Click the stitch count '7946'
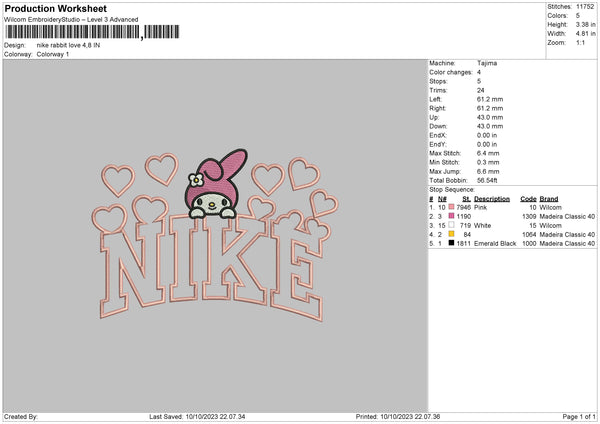 click(x=463, y=207)
